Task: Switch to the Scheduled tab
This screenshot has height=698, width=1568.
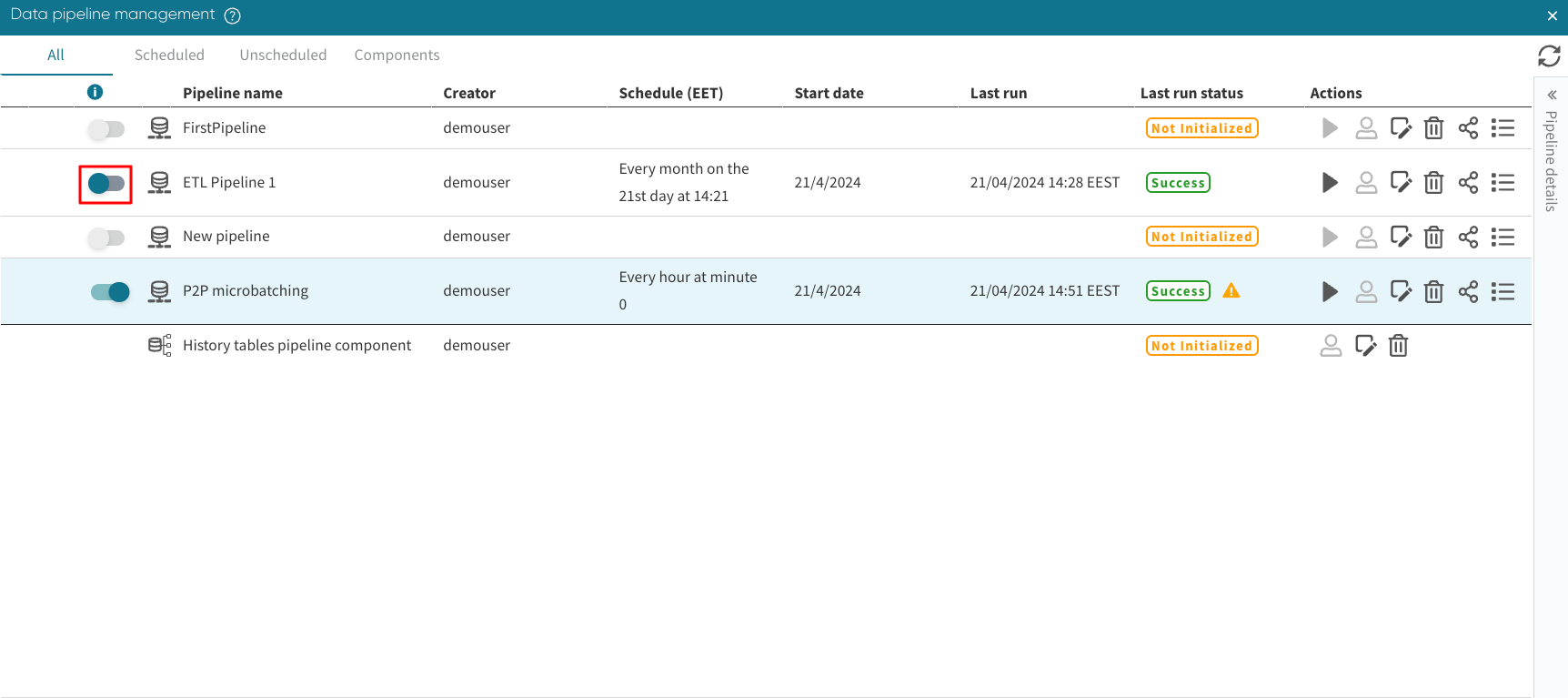Action: 169,55
